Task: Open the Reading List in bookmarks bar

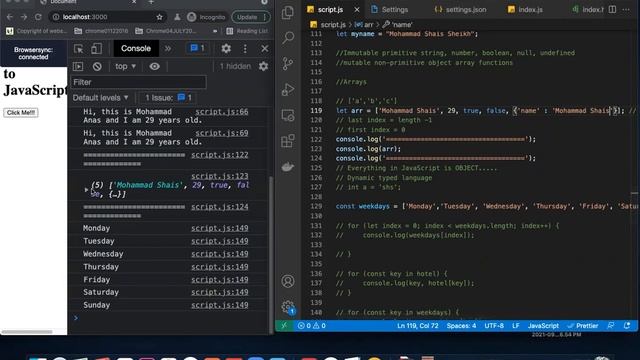Action: [247, 31]
